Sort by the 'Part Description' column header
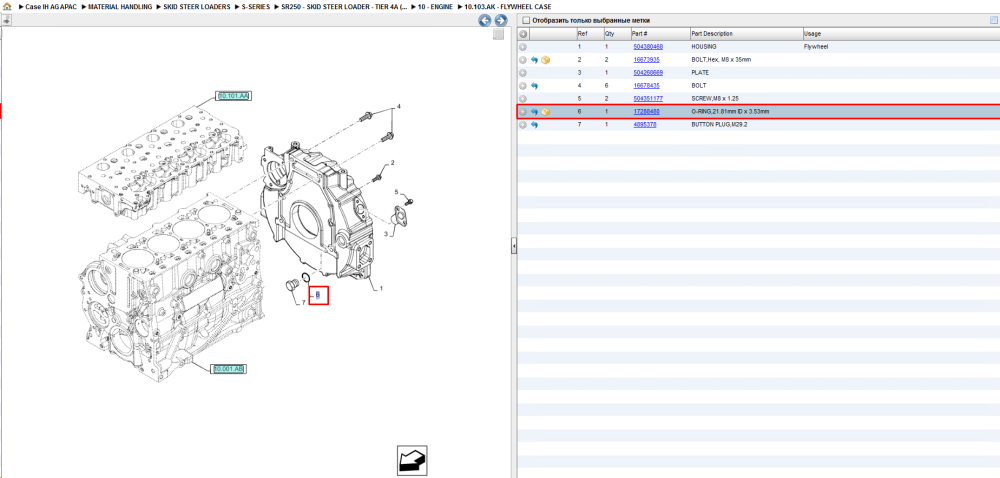The image size is (1000, 478). (746, 34)
